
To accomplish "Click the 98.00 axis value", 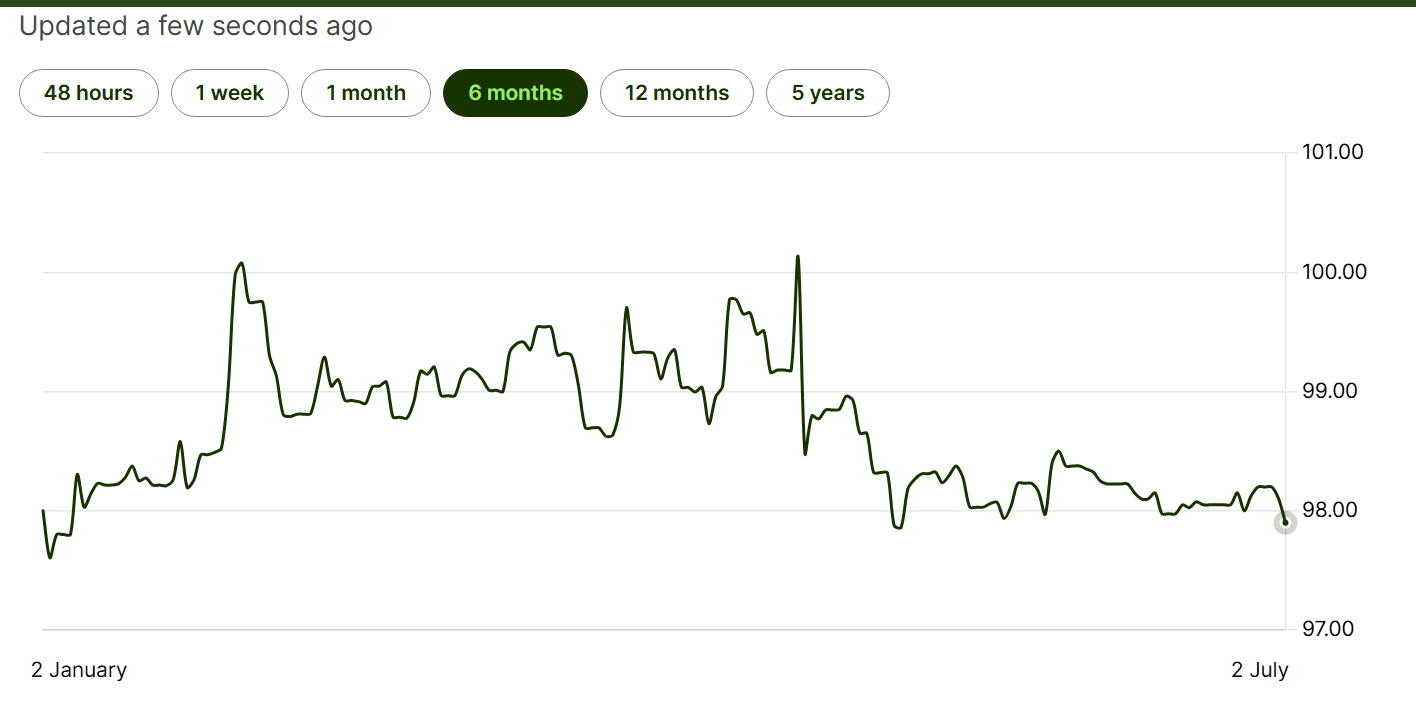I will 1330,510.
